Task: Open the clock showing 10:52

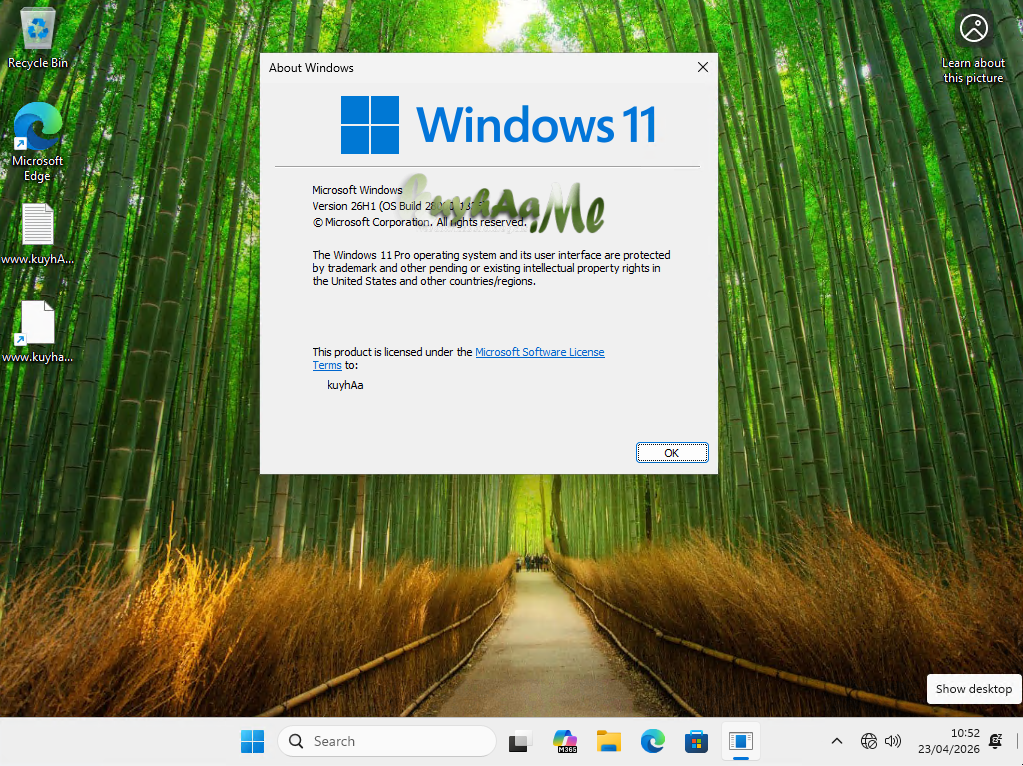Action: tap(949, 741)
